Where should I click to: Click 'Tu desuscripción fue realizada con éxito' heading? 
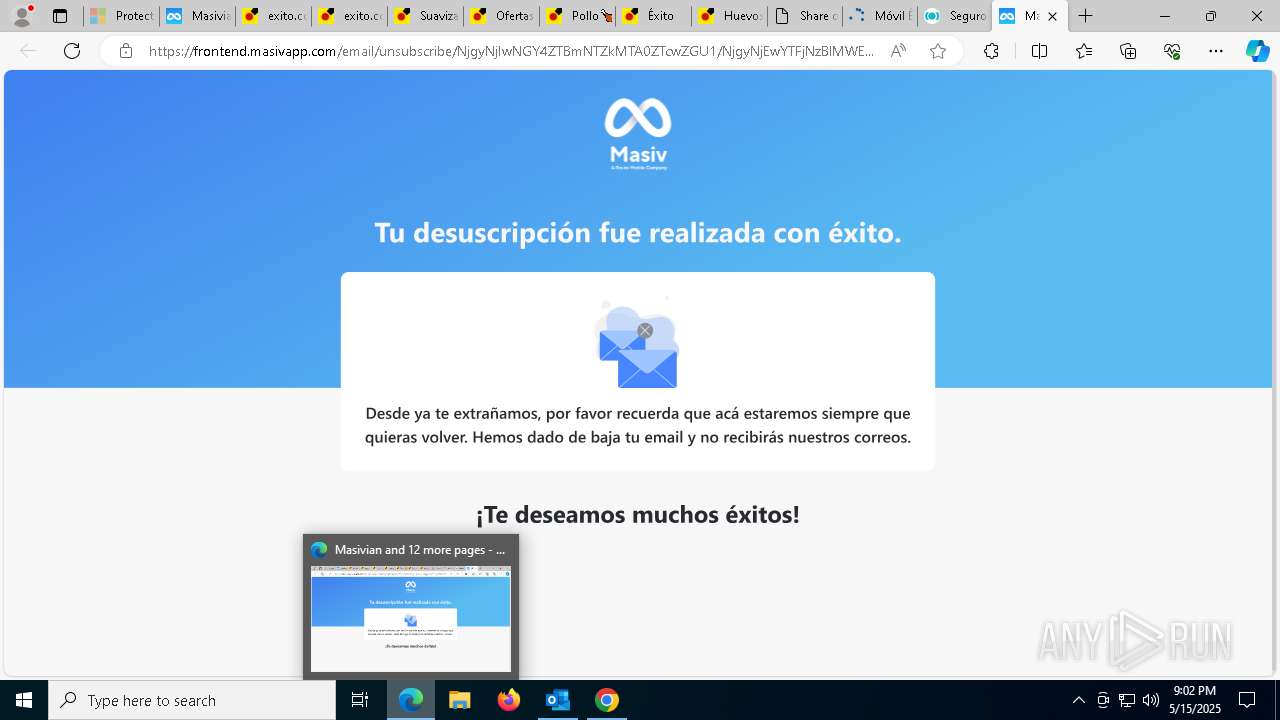pyautogui.click(x=638, y=233)
